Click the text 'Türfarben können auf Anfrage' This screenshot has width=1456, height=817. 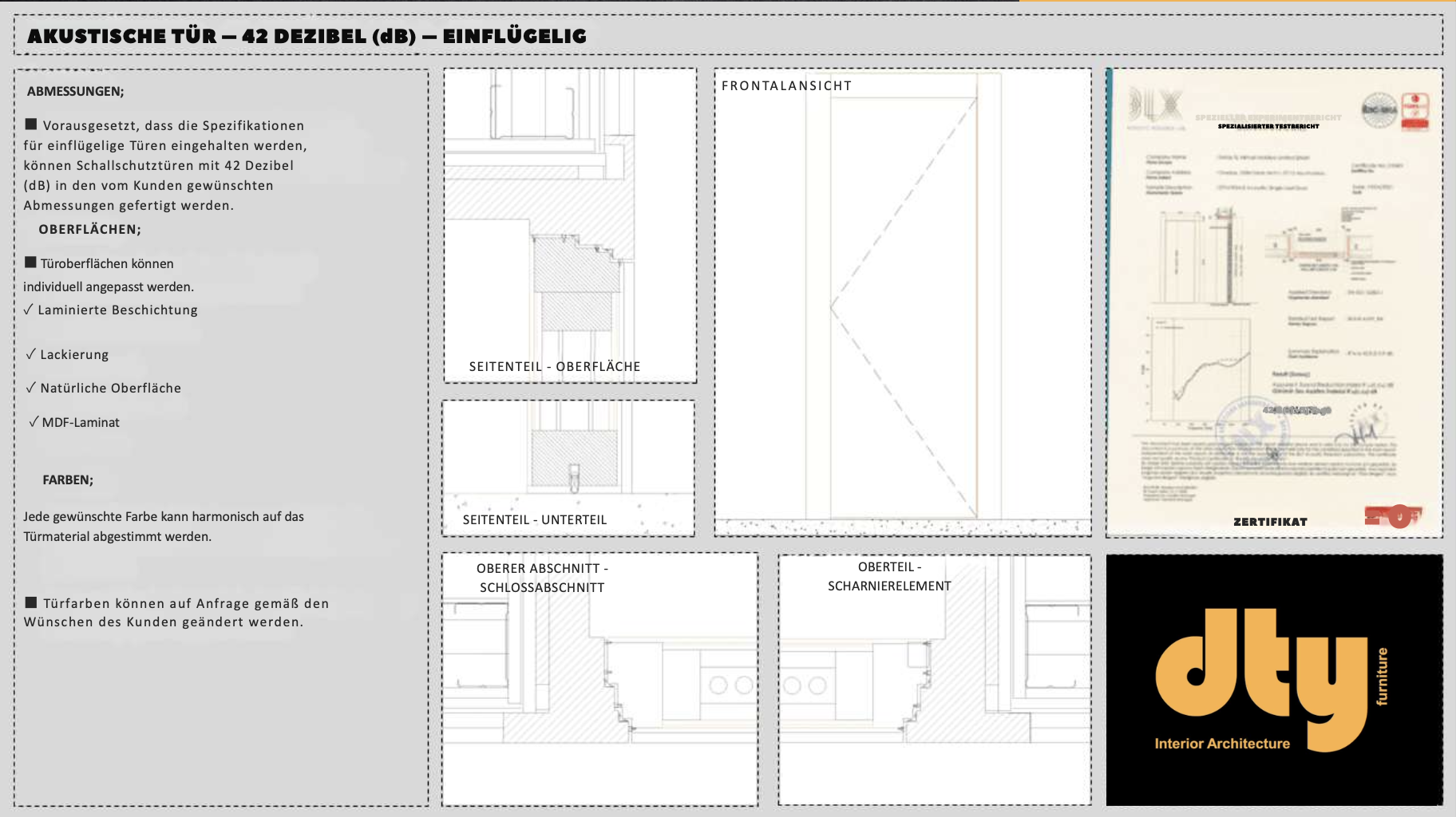tap(176, 613)
